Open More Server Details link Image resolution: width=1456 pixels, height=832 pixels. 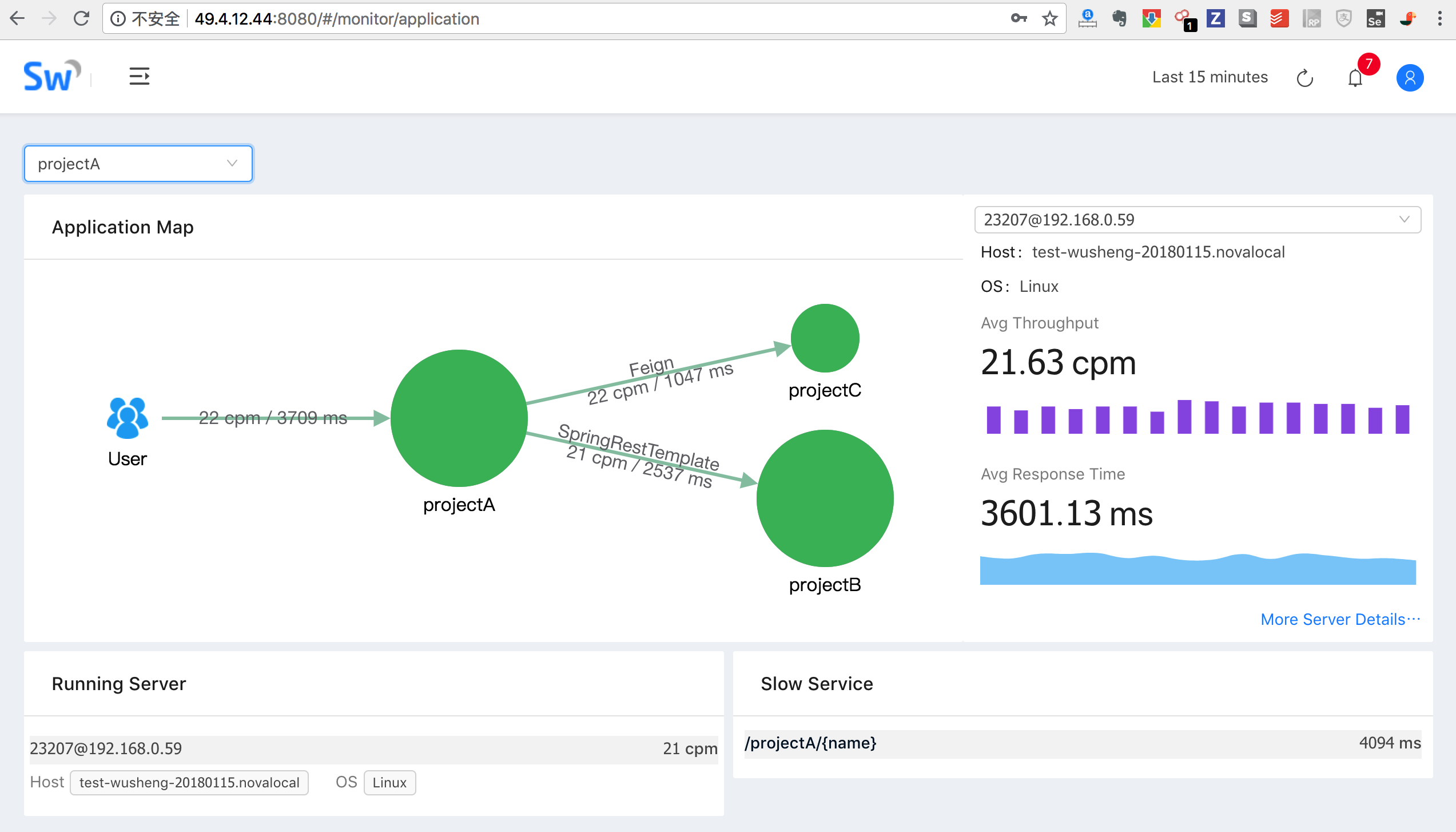pyautogui.click(x=1340, y=619)
